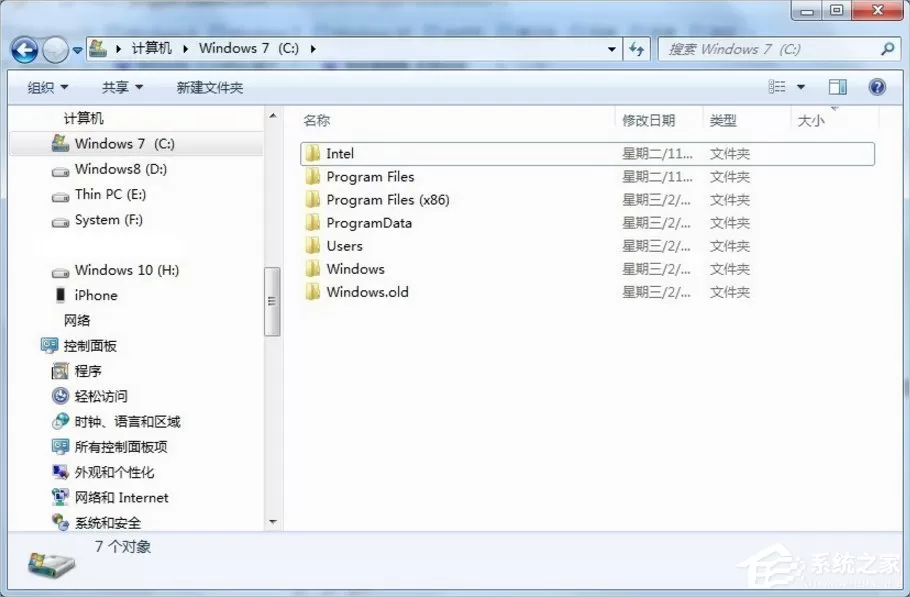Open 控制面板 in the navigation pane

pyautogui.click(x=79, y=346)
